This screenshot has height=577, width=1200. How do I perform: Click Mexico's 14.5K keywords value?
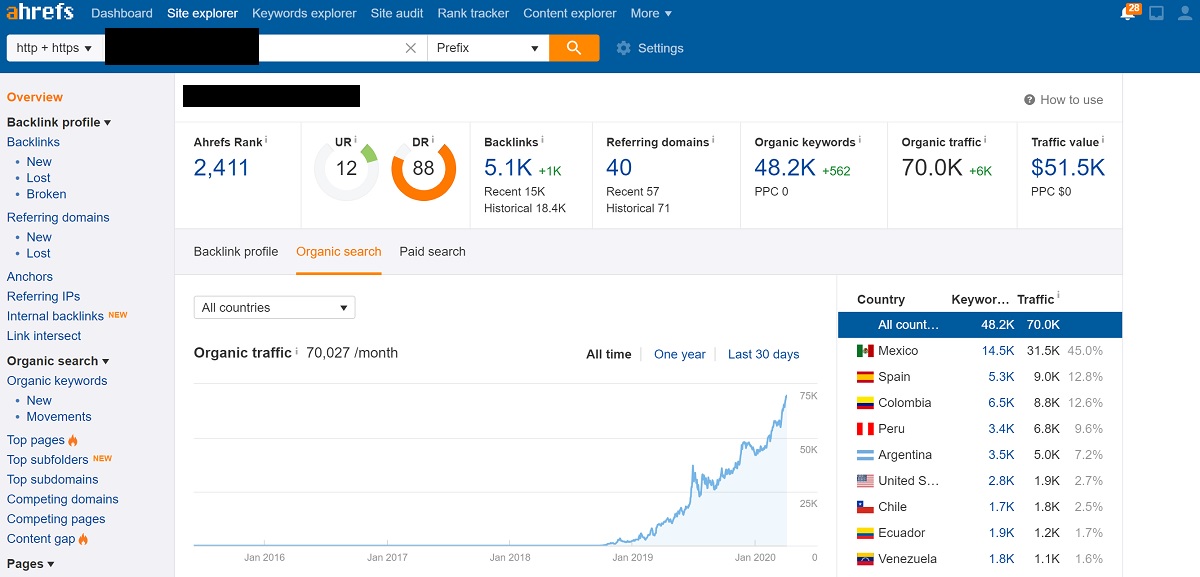[x=998, y=351]
